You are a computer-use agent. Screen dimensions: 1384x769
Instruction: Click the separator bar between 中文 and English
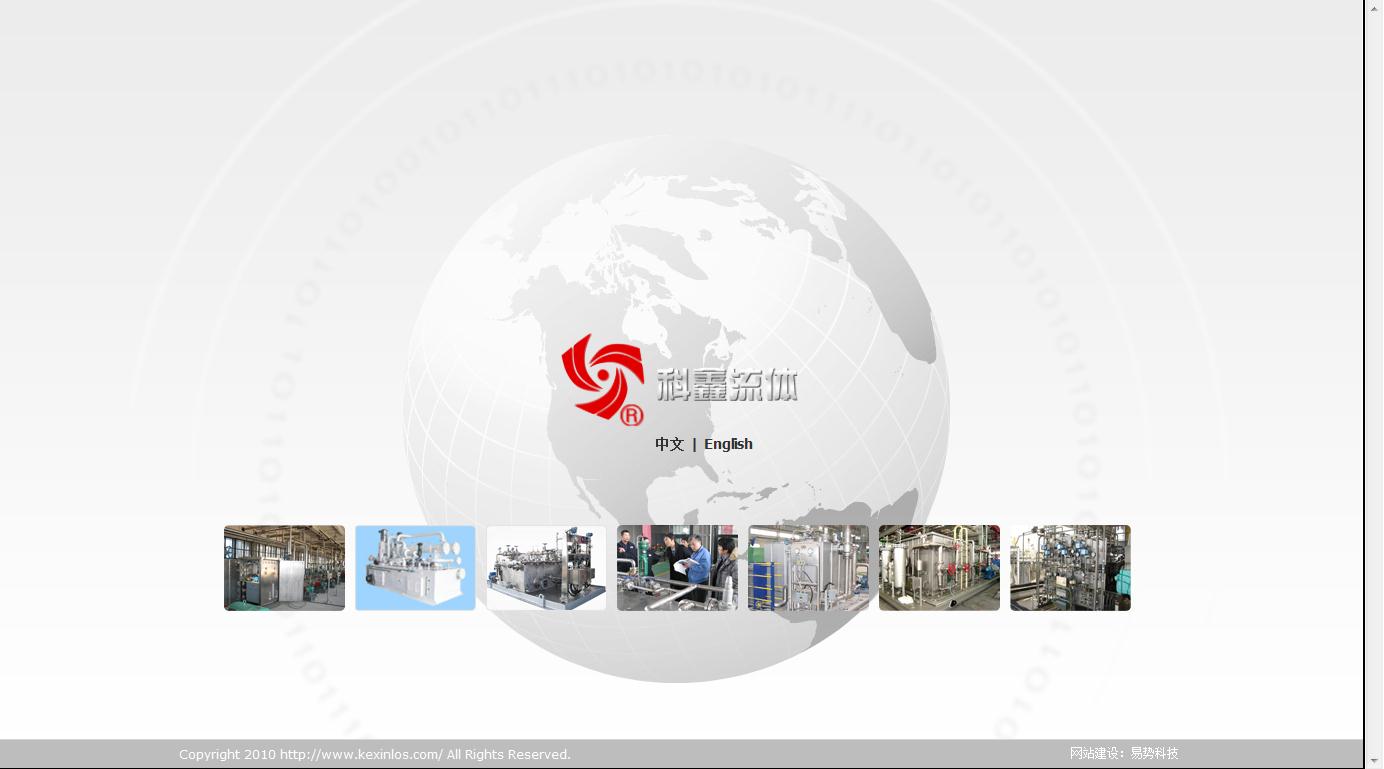pyautogui.click(x=694, y=444)
